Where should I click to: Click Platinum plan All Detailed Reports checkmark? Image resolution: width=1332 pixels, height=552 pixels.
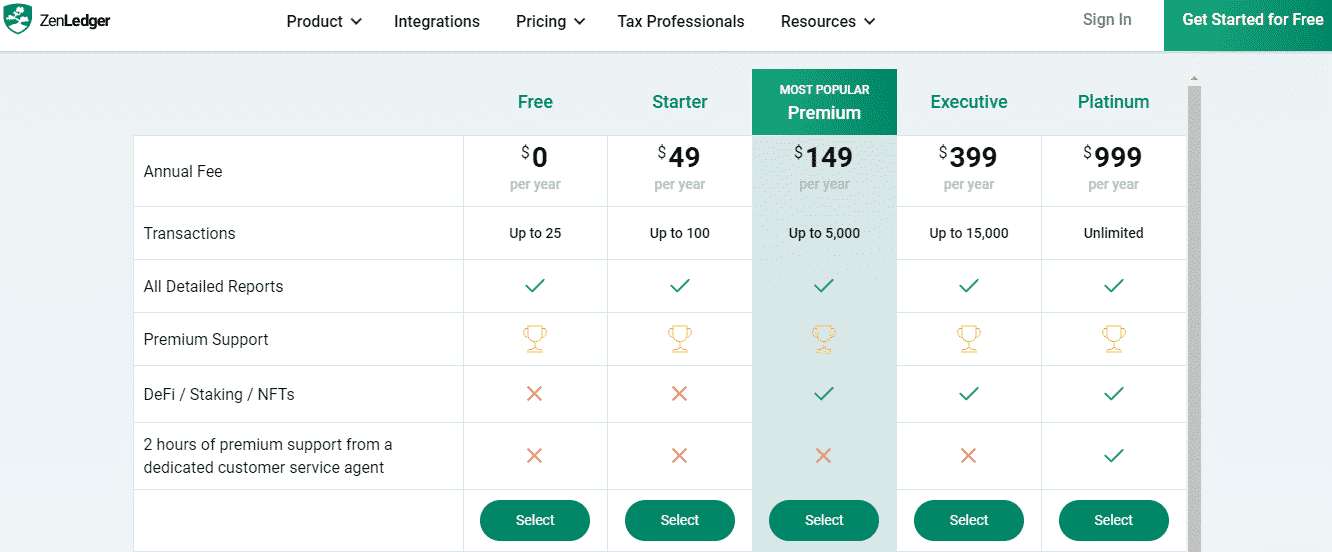1114,286
